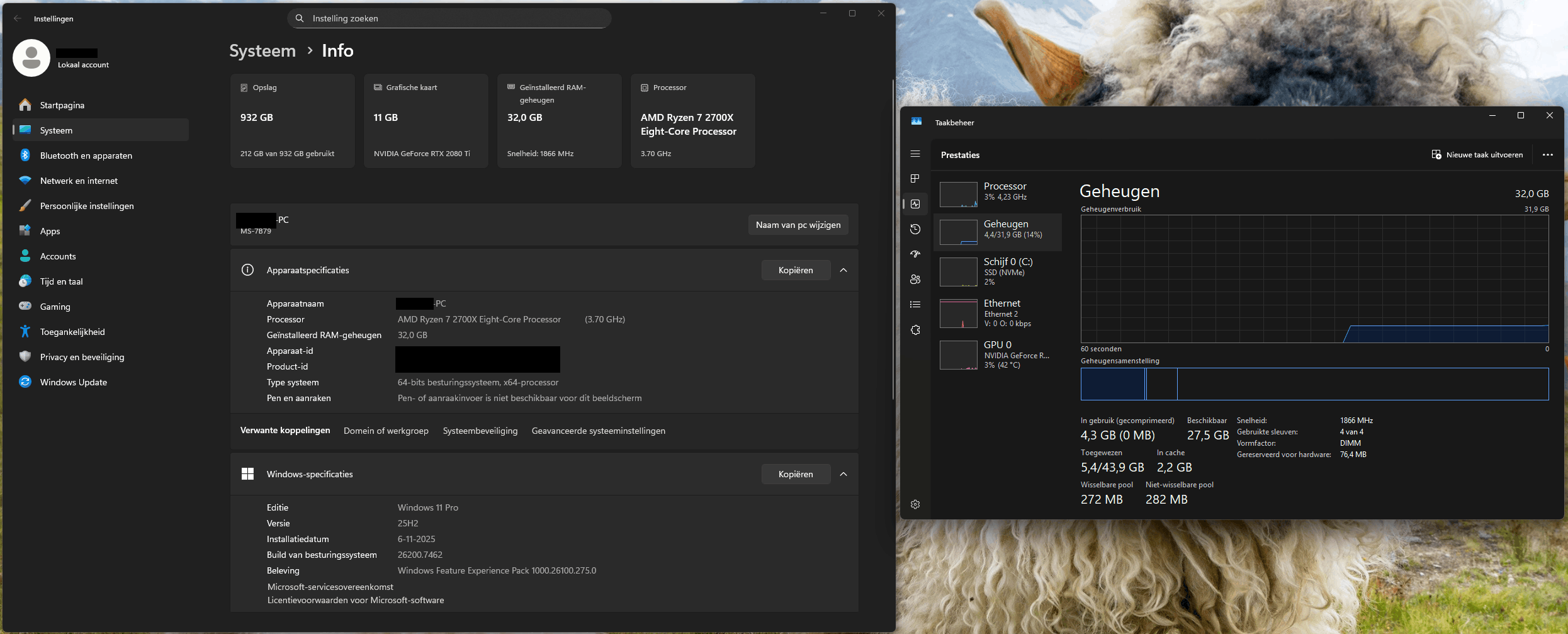
Task: Click the build number 26200.7462
Action: tap(420, 555)
